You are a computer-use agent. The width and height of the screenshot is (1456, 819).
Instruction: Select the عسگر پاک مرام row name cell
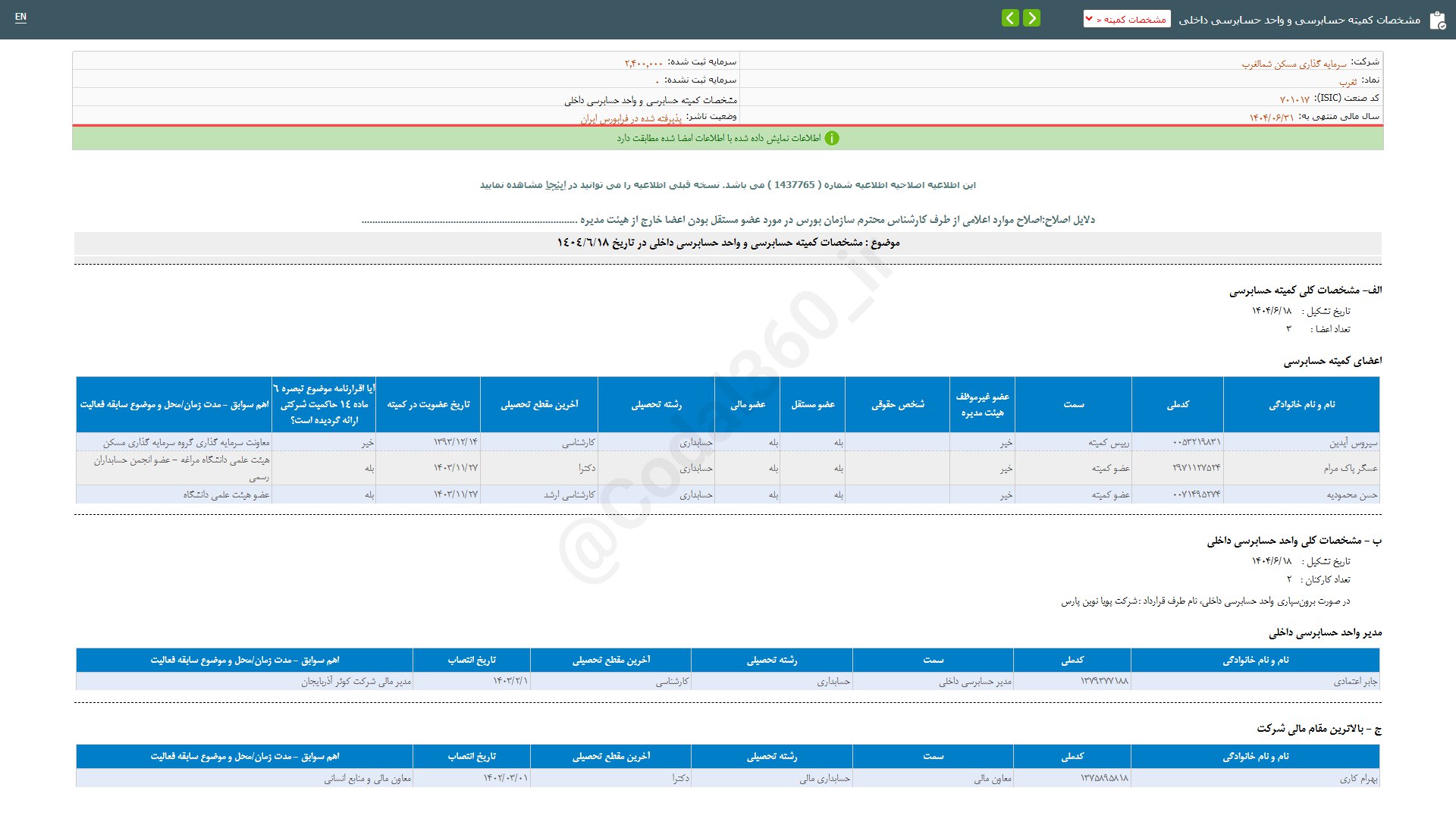[x=1351, y=468]
